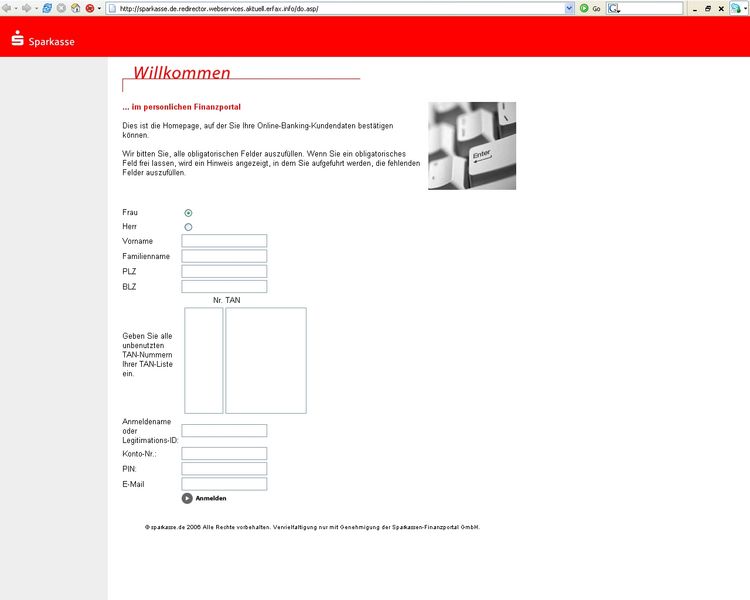Click the grey Stop loading icon
The image size is (750, 600).
click(x=61, y=8)
